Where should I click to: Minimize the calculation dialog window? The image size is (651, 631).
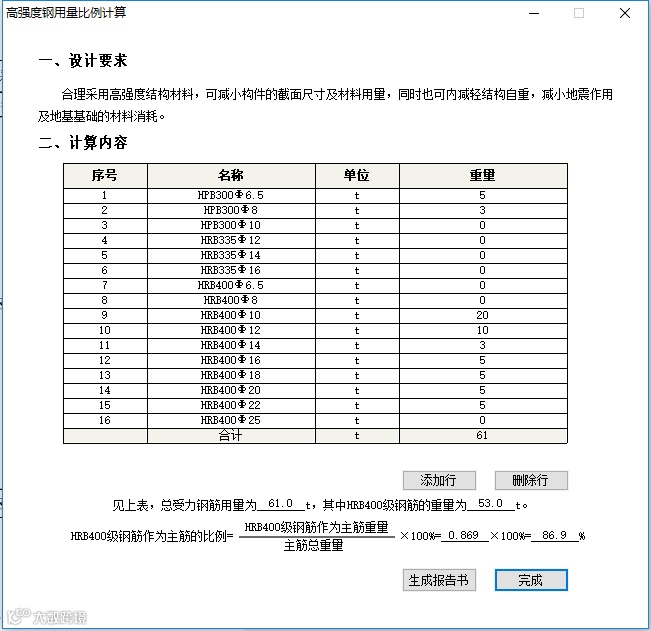click(534, 13)
